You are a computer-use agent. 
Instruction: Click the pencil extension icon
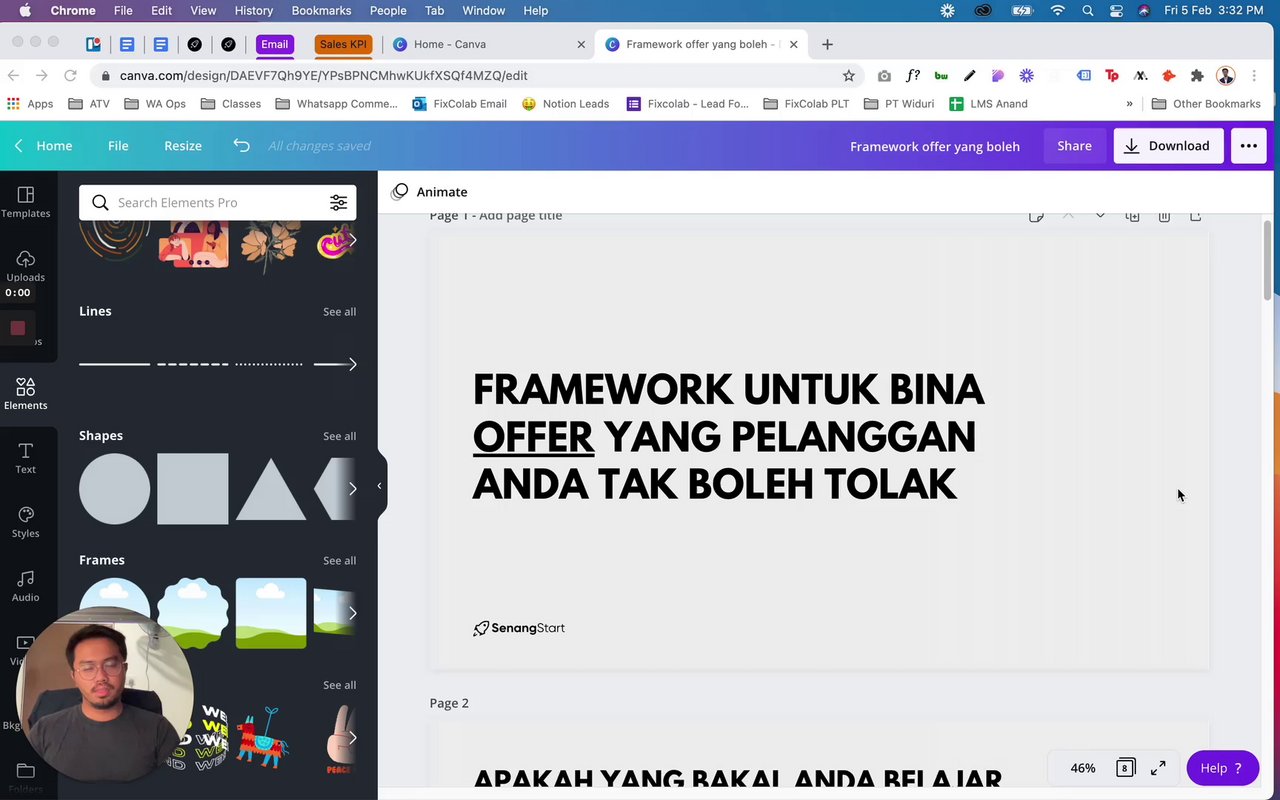[x=969, y=75]
